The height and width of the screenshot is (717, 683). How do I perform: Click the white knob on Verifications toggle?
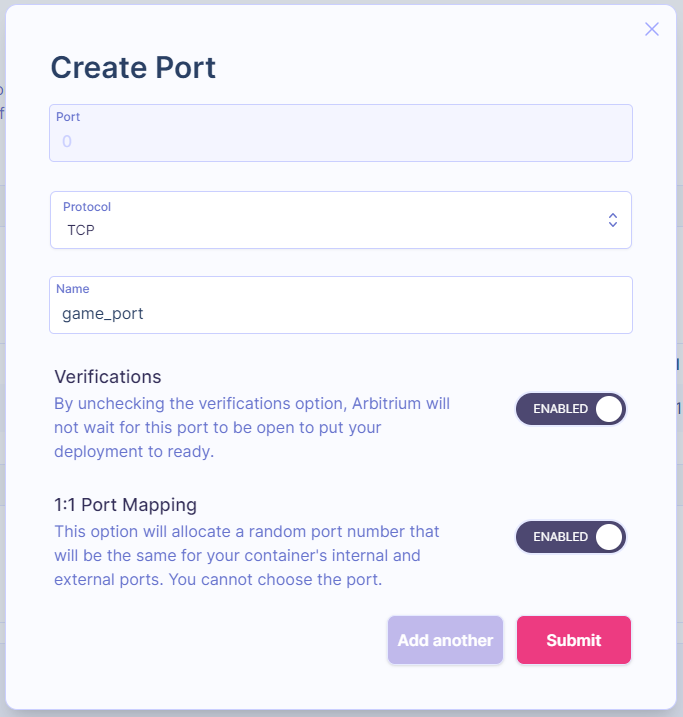(x=607, y=409)
